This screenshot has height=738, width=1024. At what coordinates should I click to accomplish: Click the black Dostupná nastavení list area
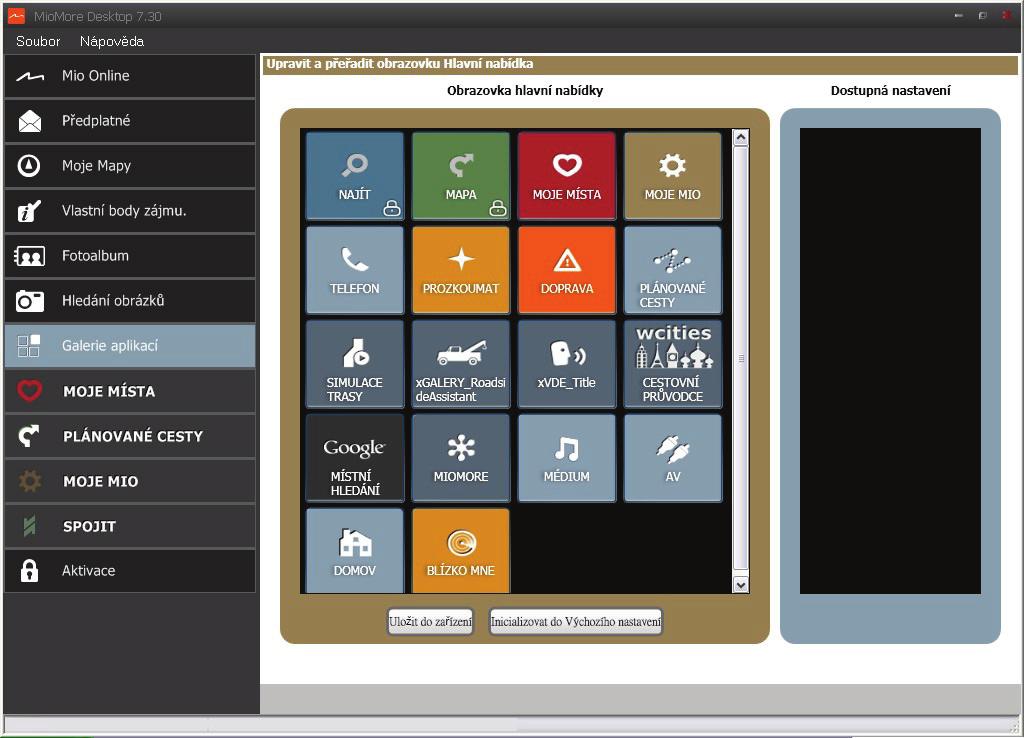pyautogui.click(x=890, y=361)
